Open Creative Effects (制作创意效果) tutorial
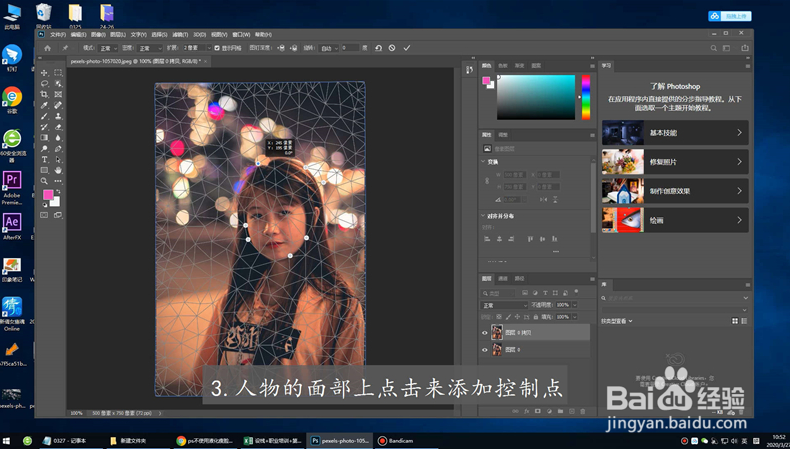Image resolution: width=790 pixels, height=450 pixels. point(675,191)
